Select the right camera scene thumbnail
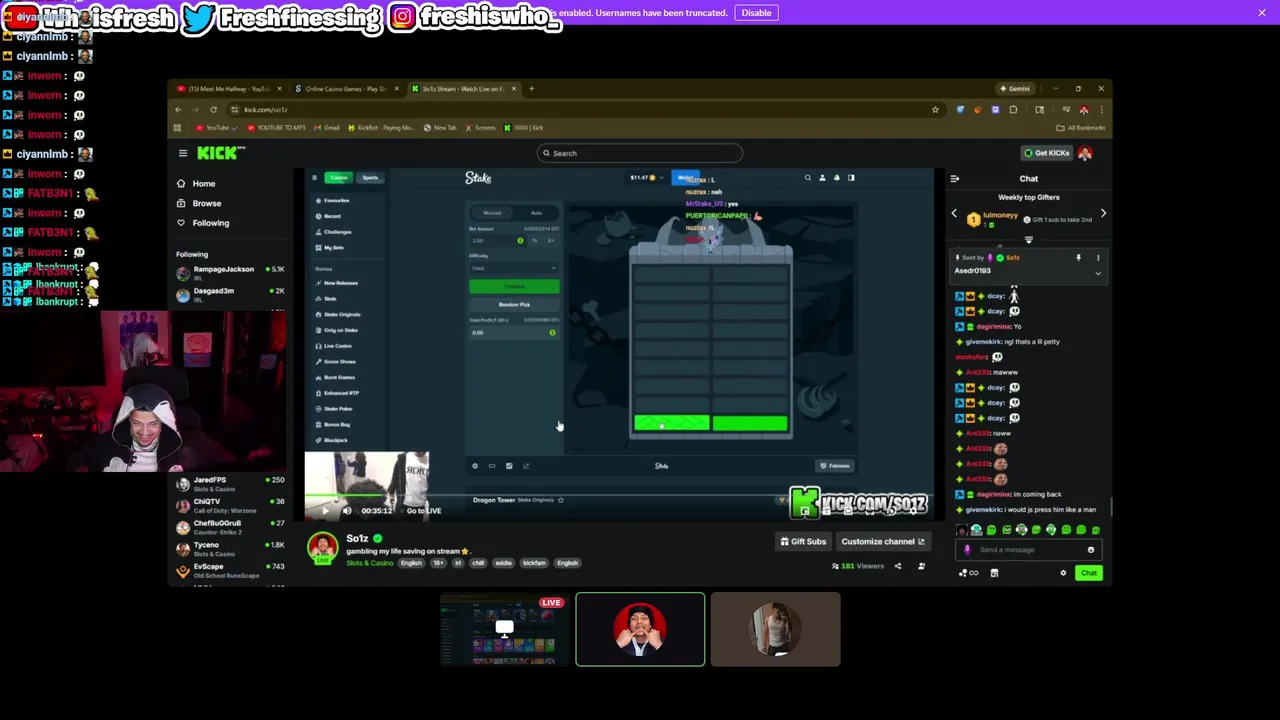1280x720 pixels. [776, 629]
